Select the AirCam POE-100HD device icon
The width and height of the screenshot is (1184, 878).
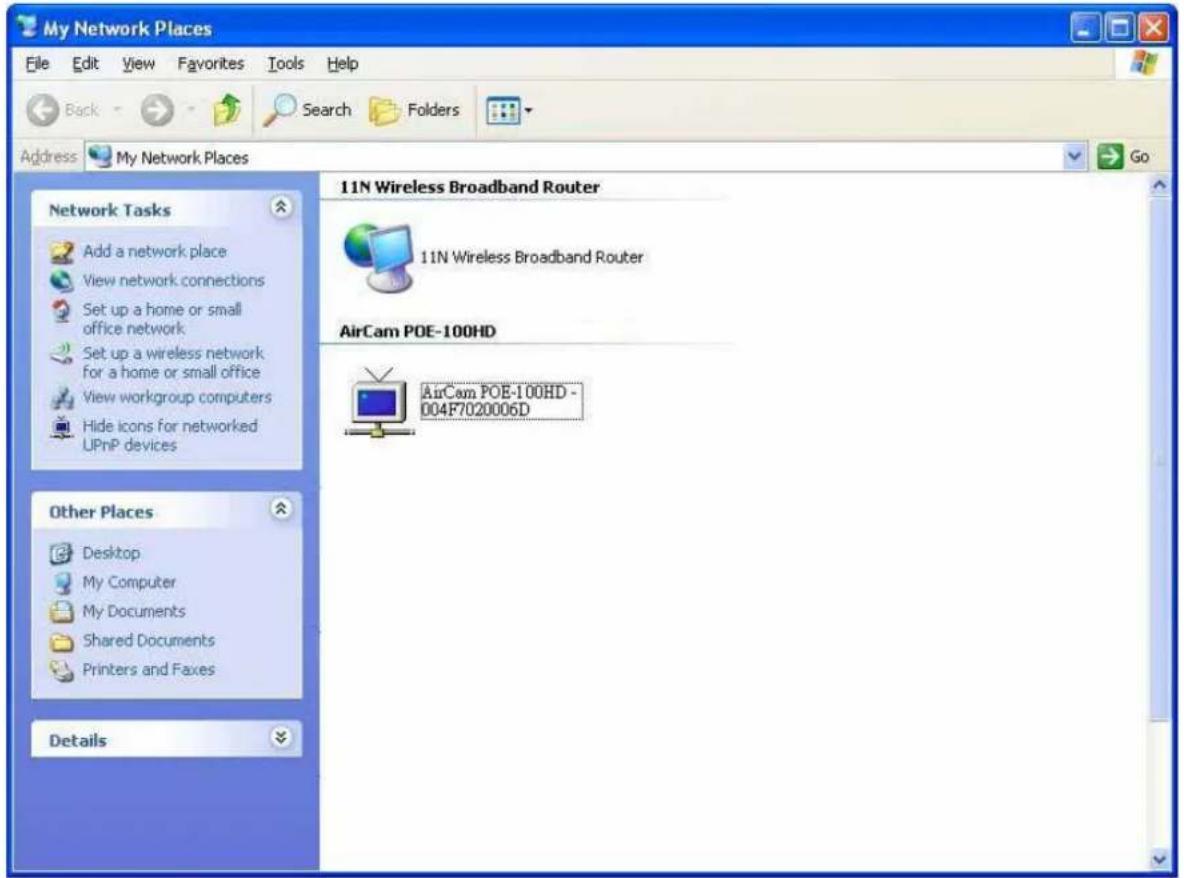pos(378,402)
